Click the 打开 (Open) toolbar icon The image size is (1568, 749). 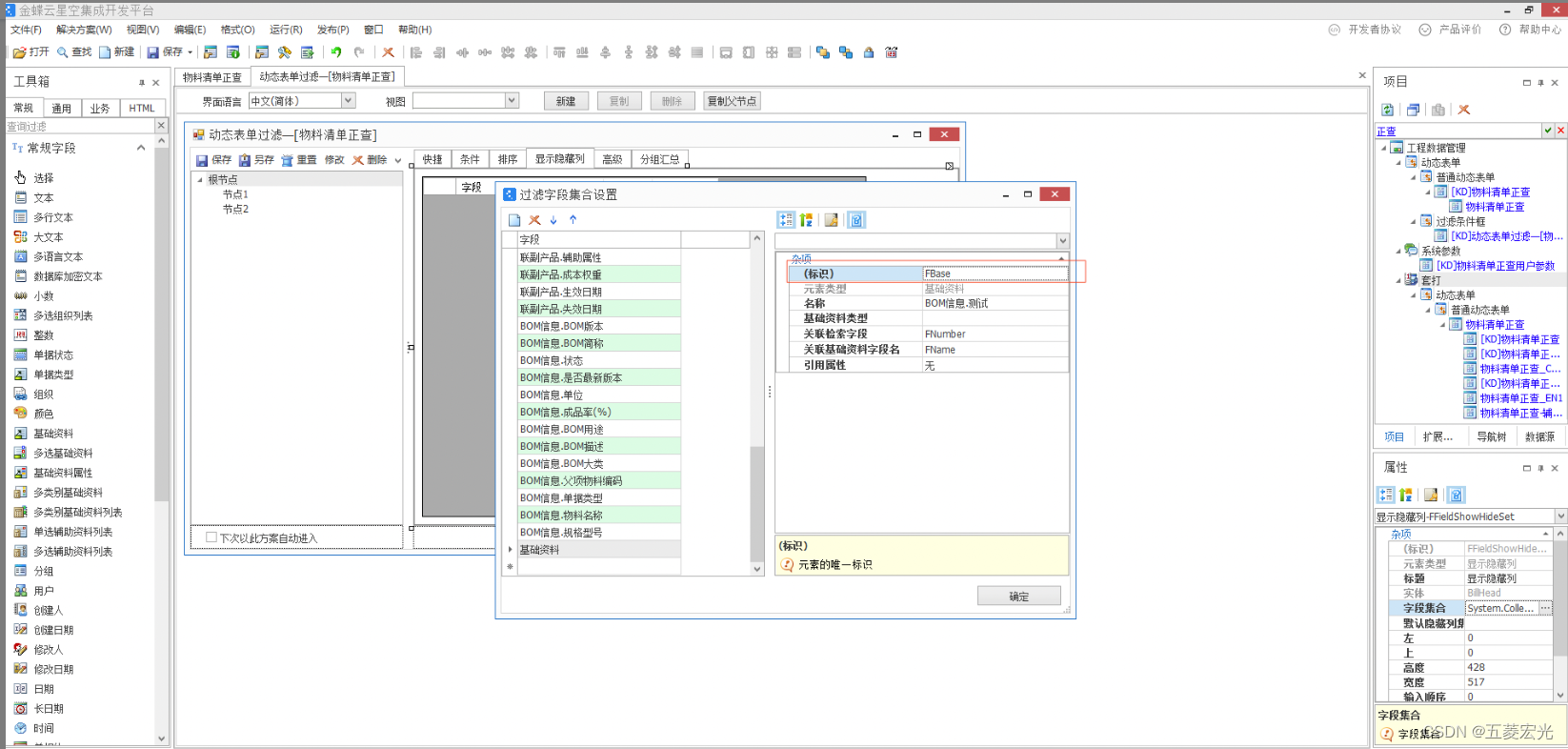19,52
